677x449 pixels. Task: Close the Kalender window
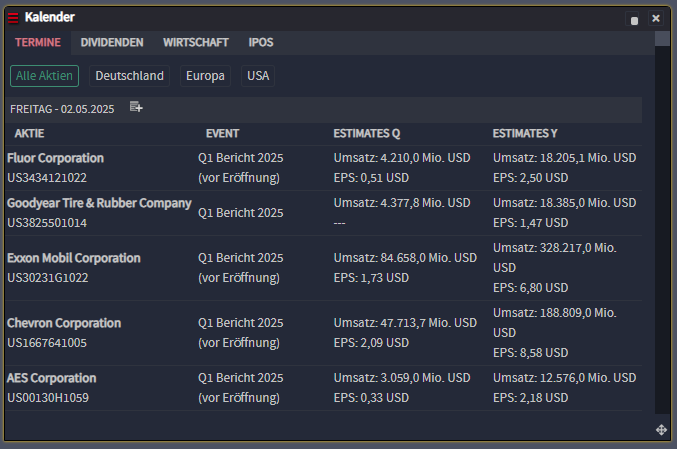click(656, 19)
